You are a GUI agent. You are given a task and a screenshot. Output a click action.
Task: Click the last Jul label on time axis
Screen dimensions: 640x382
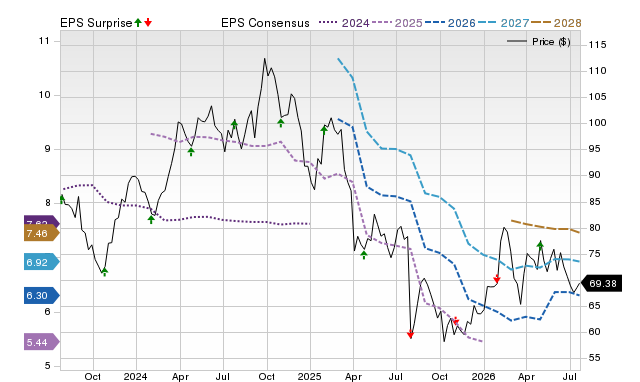[570, 376]
